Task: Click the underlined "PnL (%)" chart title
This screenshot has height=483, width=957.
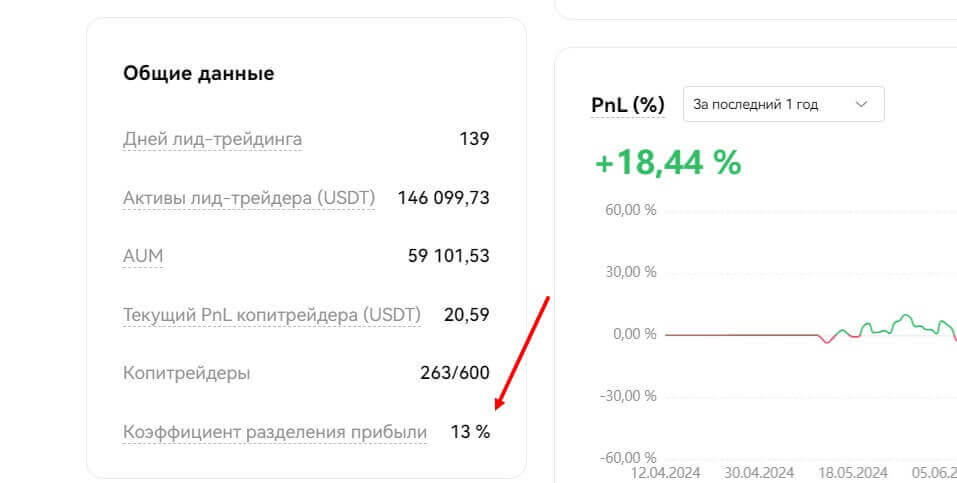Action: [x=628, y=104]
